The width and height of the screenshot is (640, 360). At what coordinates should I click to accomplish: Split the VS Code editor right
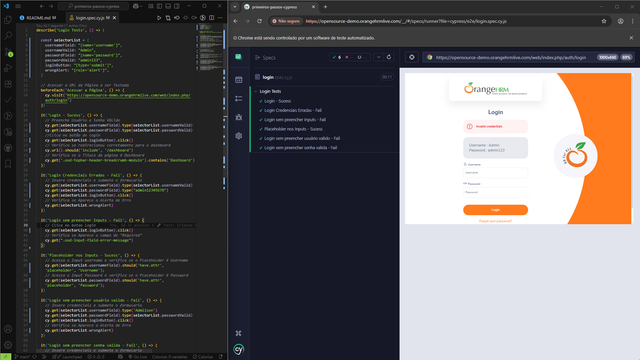tap(211, 18)
